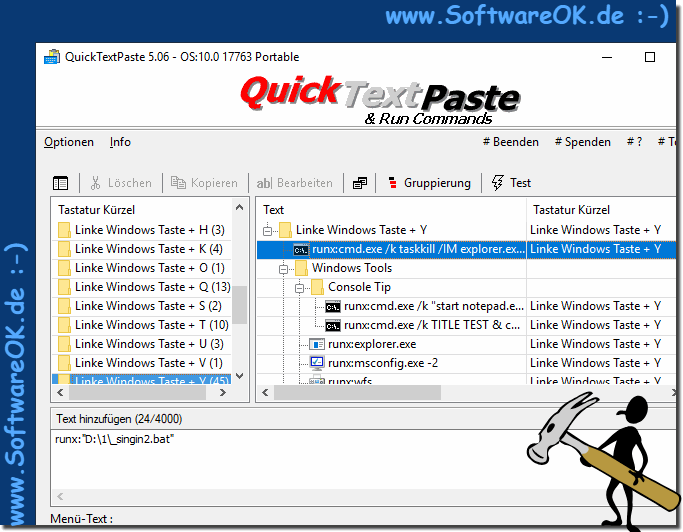This screenshot has width=683, height=532.
Task: Click the right tree horizontal scrollbar thumb
Action: [357, 393]
